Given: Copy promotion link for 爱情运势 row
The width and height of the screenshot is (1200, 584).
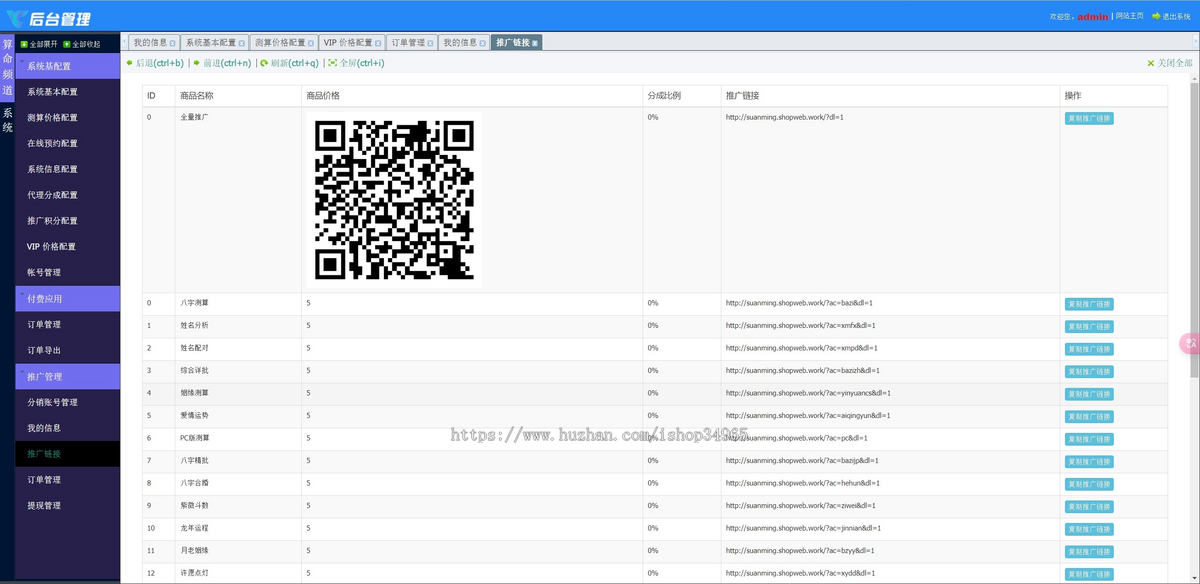Looking at the screenshot, I should (1089, 417).
